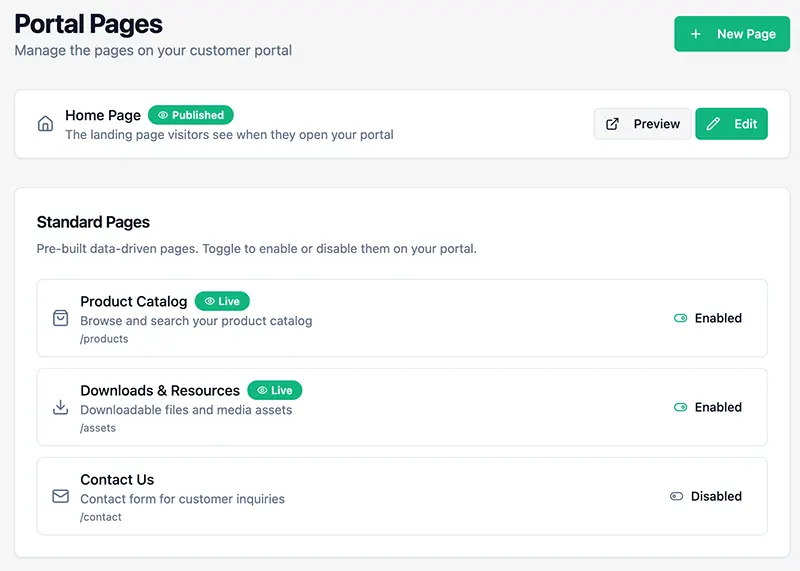The width and height of the screenshot is (800, 571).
Task: Click the download icon for Downloads & Resources
Action: (x=60, y=407)
